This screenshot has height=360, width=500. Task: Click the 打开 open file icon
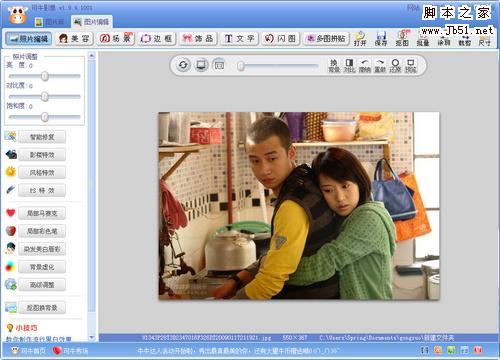tap(360, 39)
